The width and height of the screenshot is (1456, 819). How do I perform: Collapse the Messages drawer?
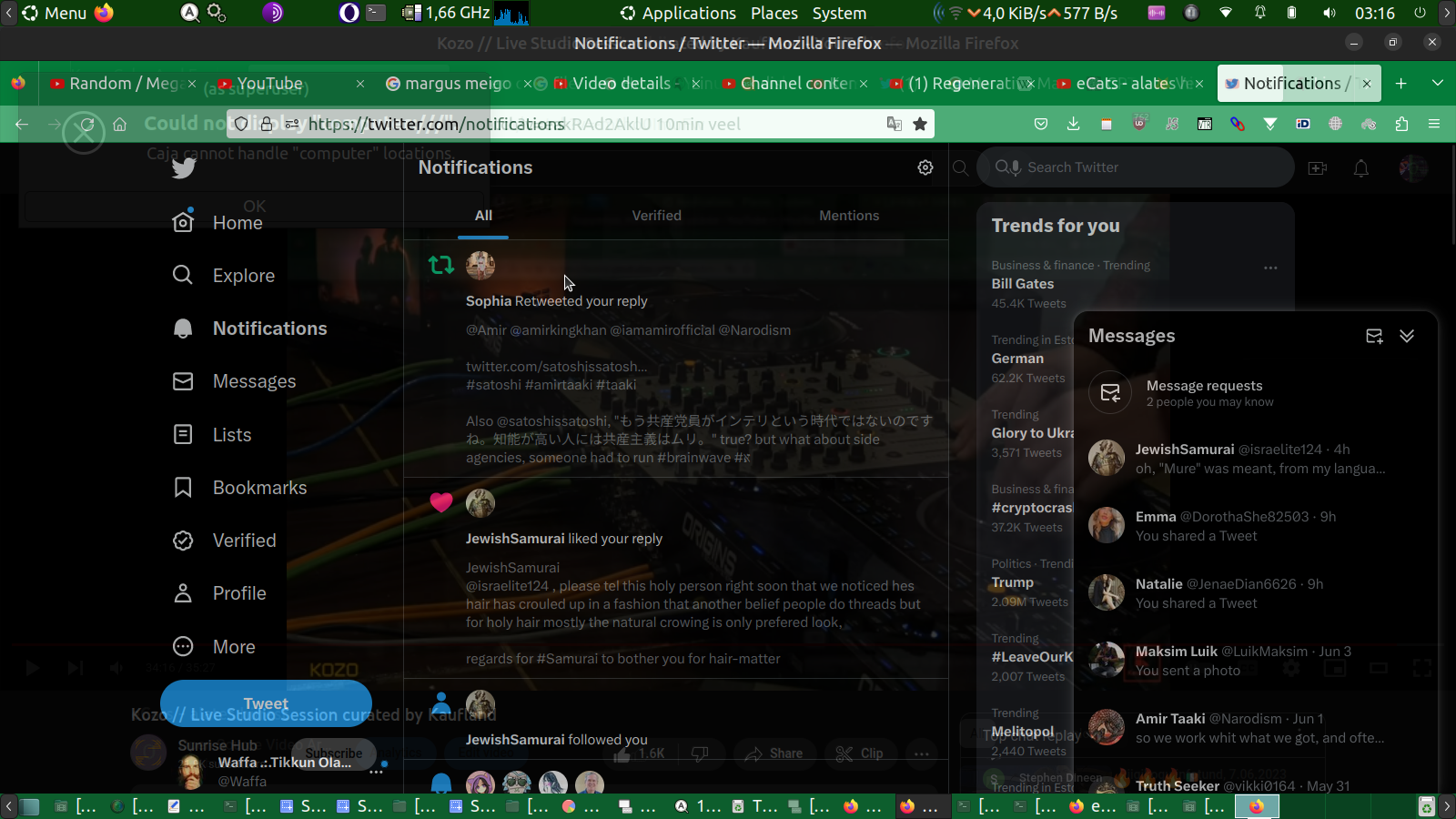pyautogui.click(x=1407, y=337)
